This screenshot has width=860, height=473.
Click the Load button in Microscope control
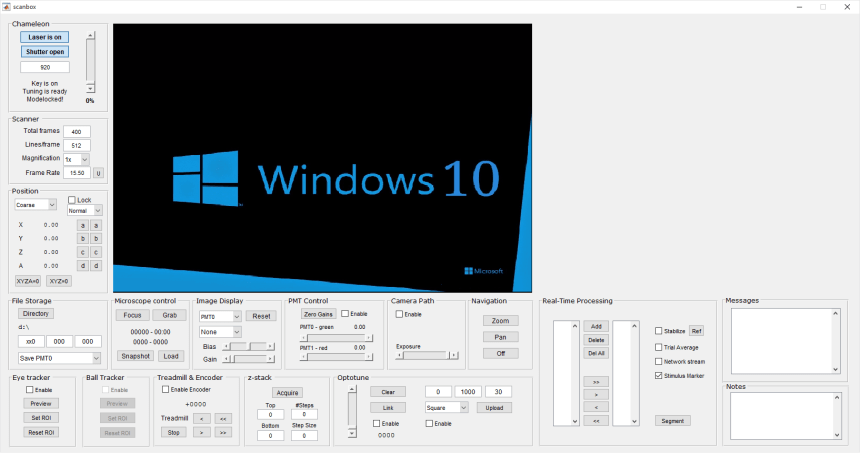pyautogui.click(x=171, y=356)
